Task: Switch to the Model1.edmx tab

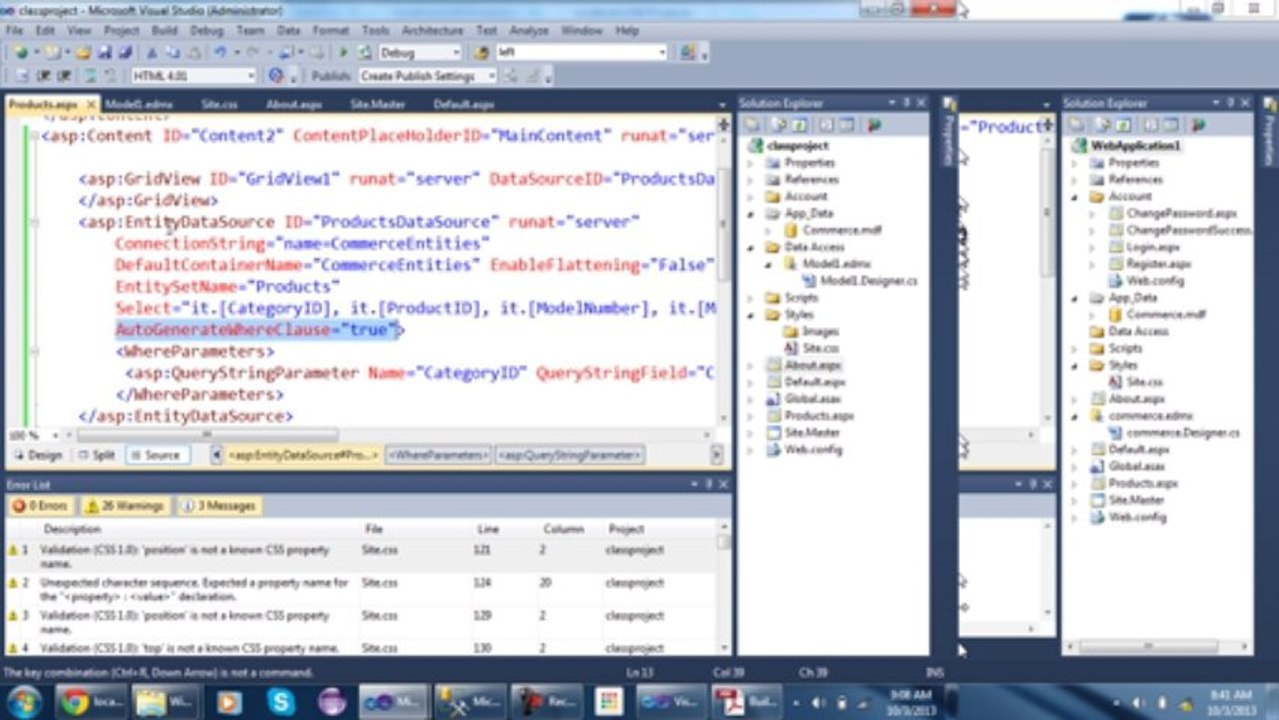Action: (x=138, y=104)
